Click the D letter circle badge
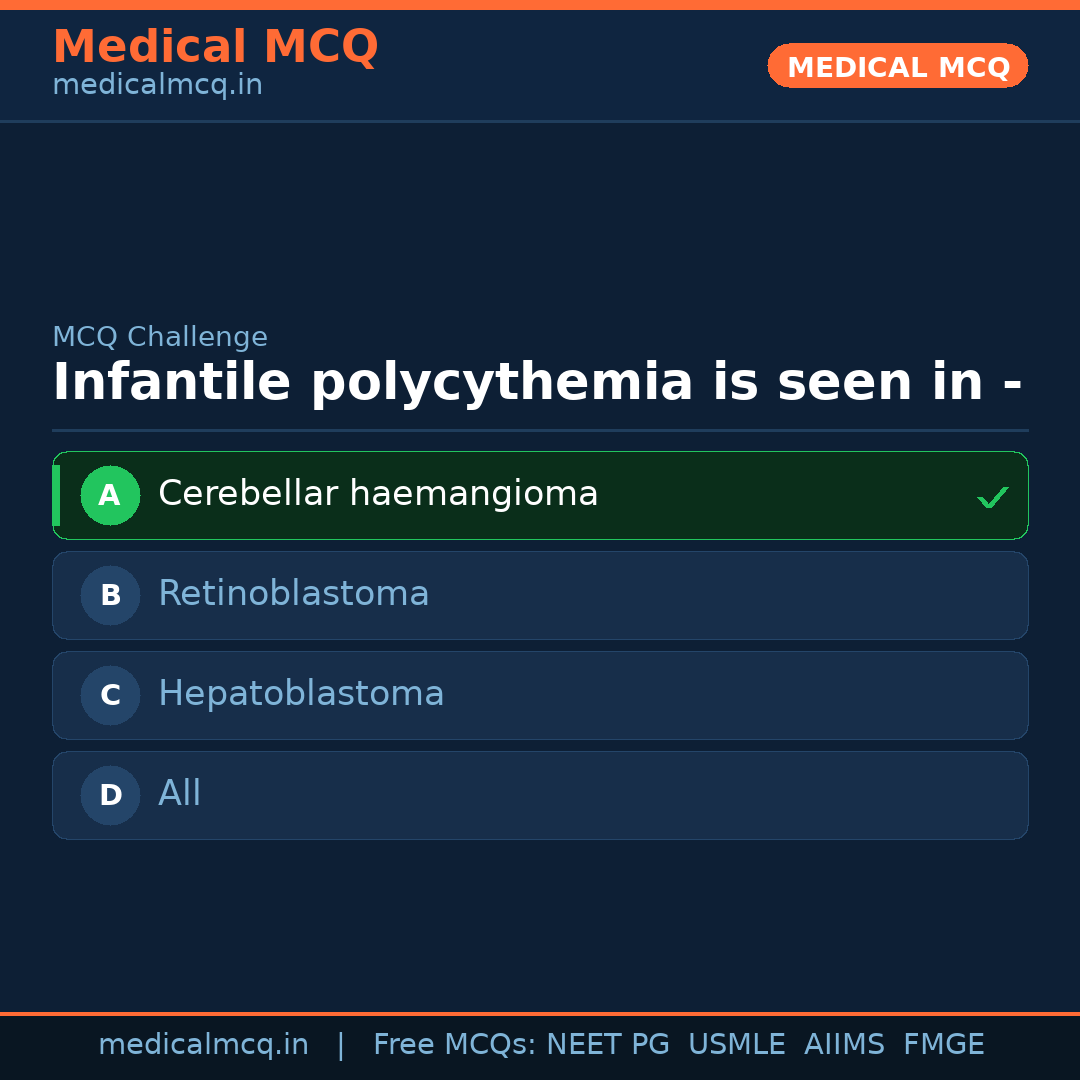 (x=110, y=795)
